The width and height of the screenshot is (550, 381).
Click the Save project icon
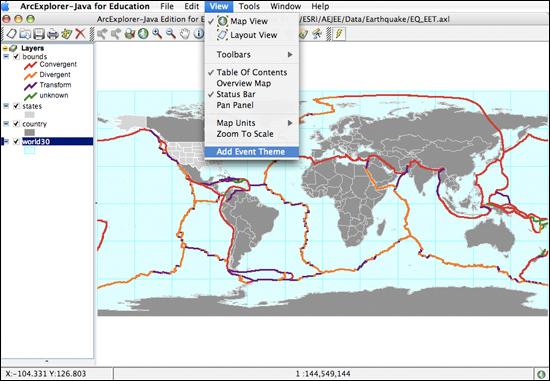click(x=39, y=34)
